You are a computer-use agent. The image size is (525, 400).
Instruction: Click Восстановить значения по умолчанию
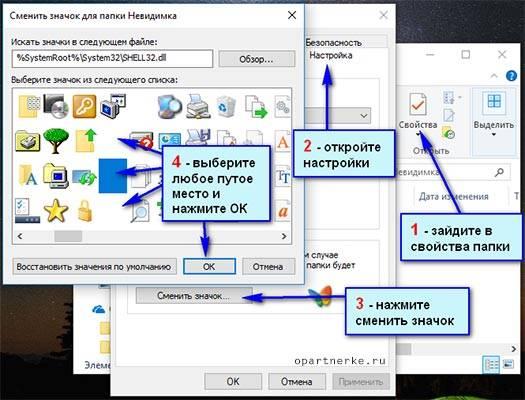click(x=94, y=267)
